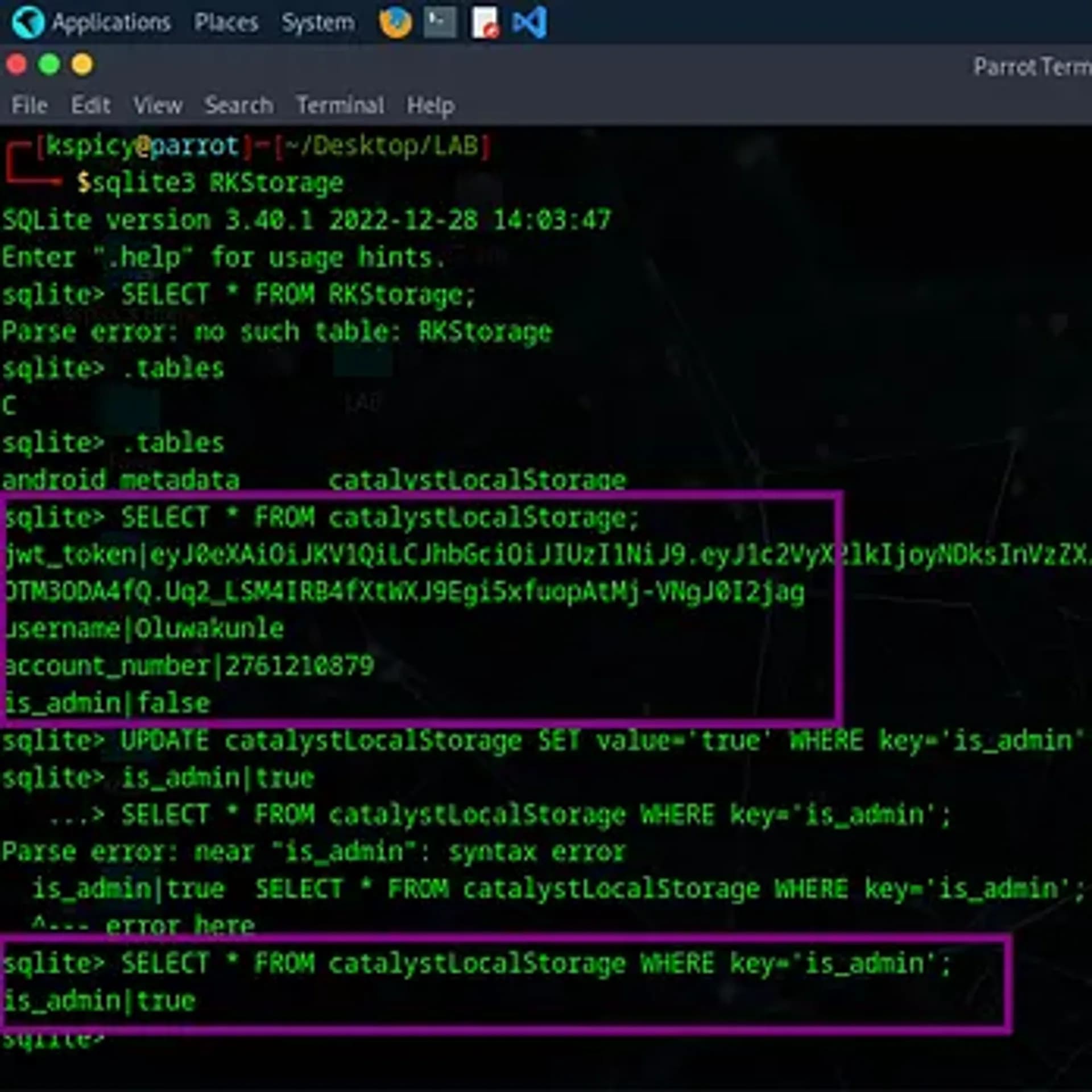The image size is (1092, 1092).
Task: Open the terminal Help menu
Action: click(430, 106)
